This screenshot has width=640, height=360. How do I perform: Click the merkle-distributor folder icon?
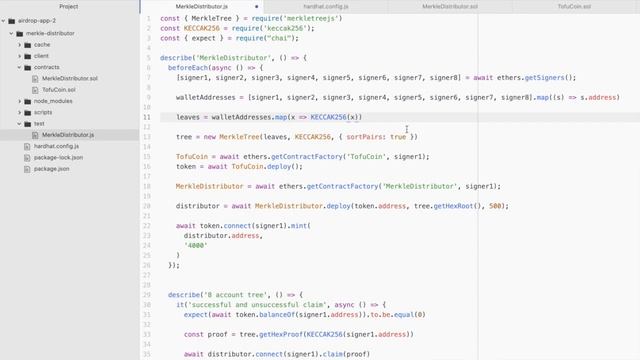pyautogui.click(x=20, y=33)
